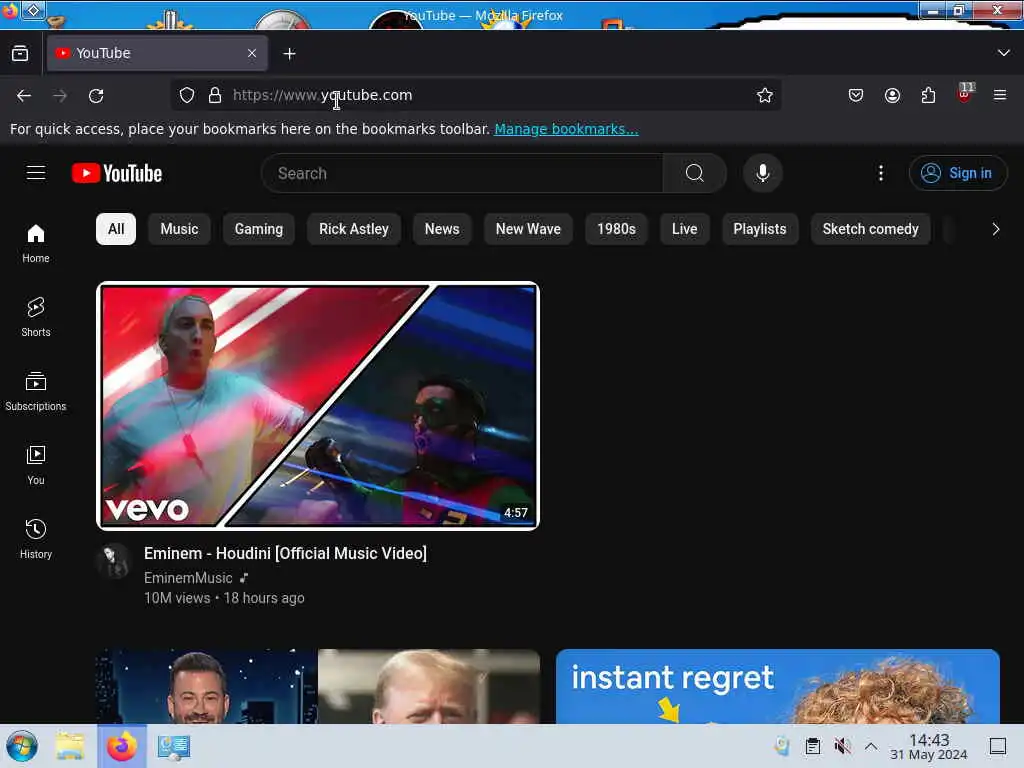Image resolution: width=1024 pixels, height=768 pixels.
Task: Open Save to Pocket icon
Action: (856, 95)
